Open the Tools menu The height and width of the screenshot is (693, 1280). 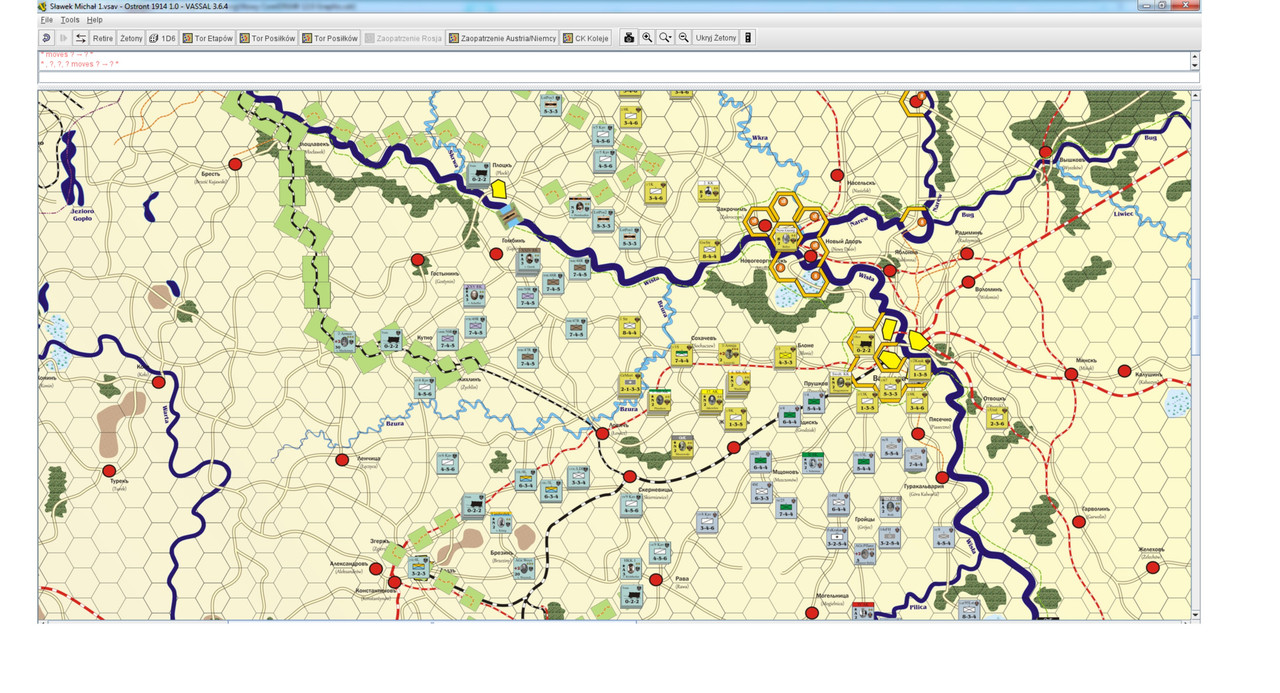point(70,20)
